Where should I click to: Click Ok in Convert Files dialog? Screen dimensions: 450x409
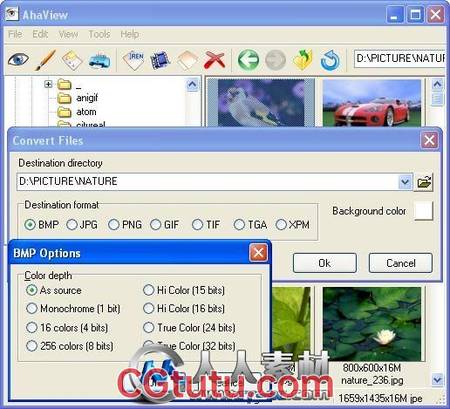325,263
